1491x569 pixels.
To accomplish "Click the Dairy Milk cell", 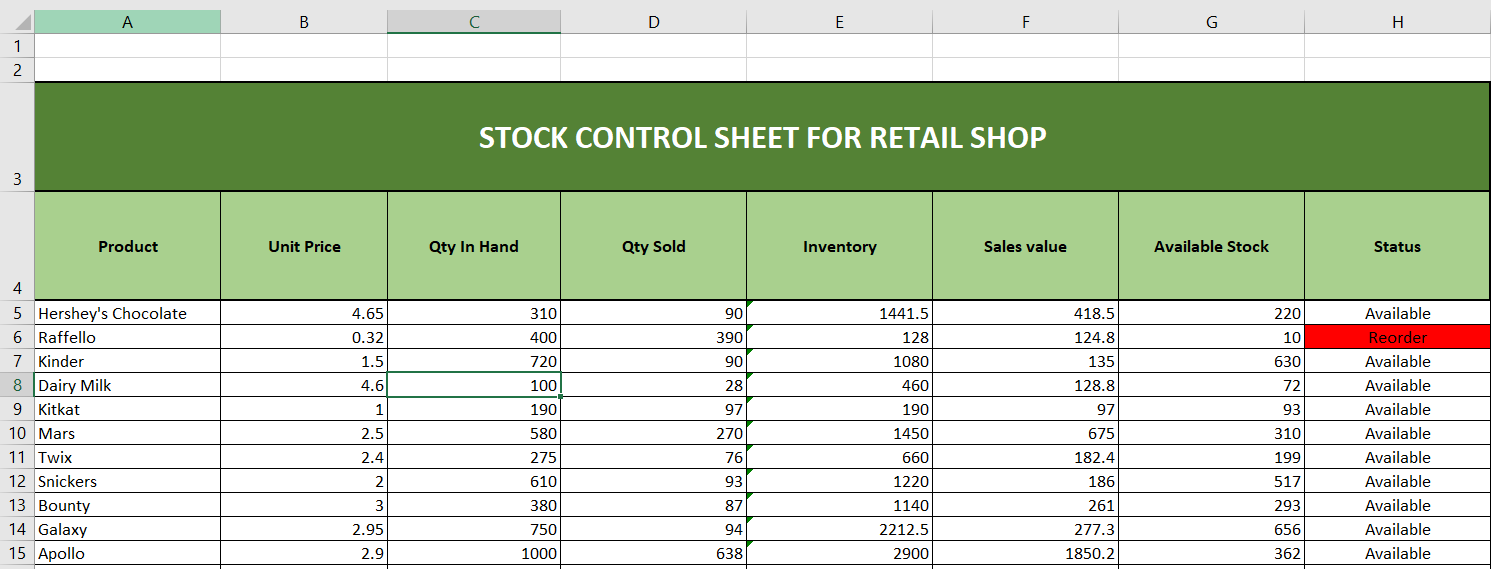I will coord(127,385).
